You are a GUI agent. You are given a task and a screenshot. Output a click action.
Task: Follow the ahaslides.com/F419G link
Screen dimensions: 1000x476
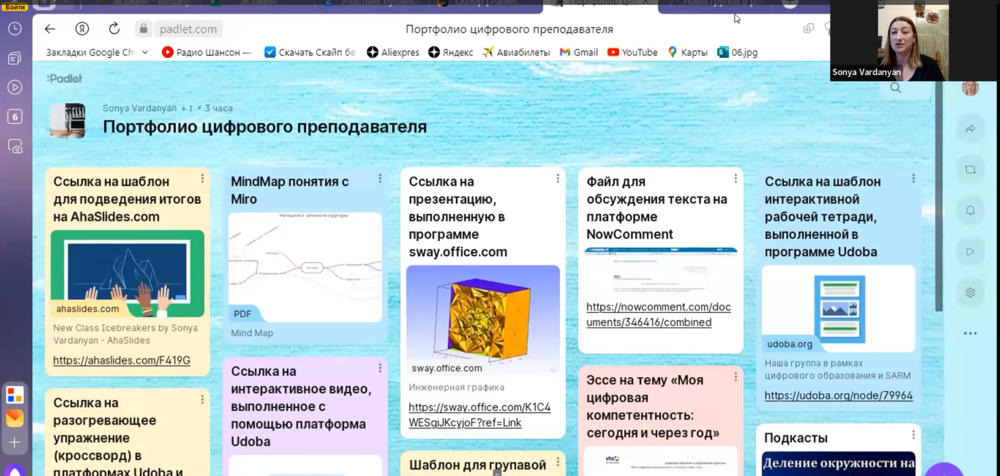click(121, 360)
